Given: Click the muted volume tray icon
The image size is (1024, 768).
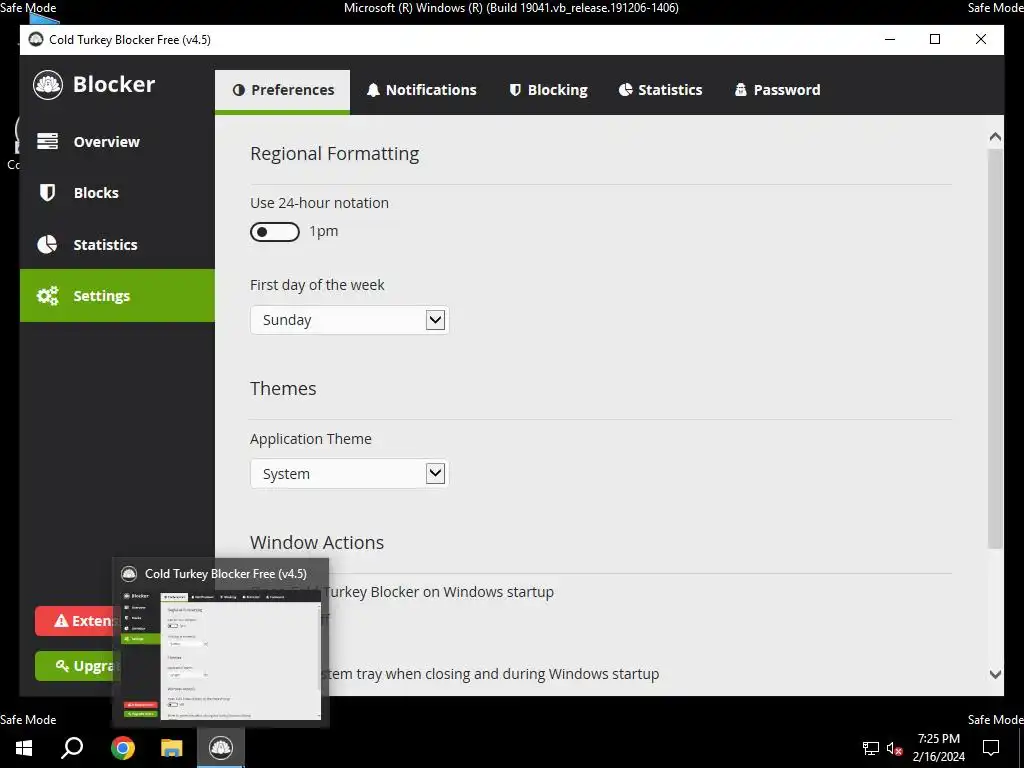Looking at the screenshot, I should pos(894,748).
